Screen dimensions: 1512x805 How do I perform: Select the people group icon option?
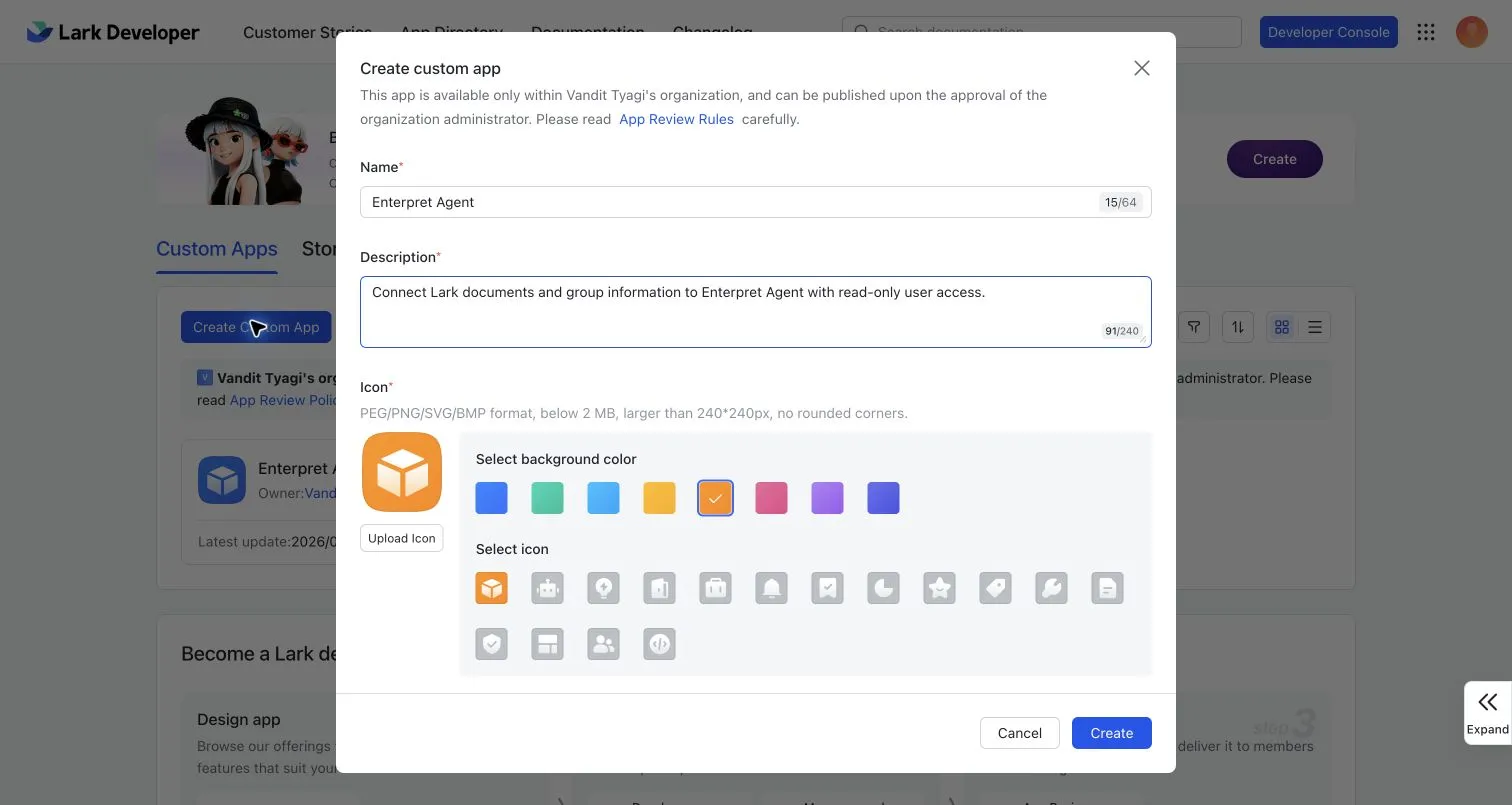coord(604,644)
